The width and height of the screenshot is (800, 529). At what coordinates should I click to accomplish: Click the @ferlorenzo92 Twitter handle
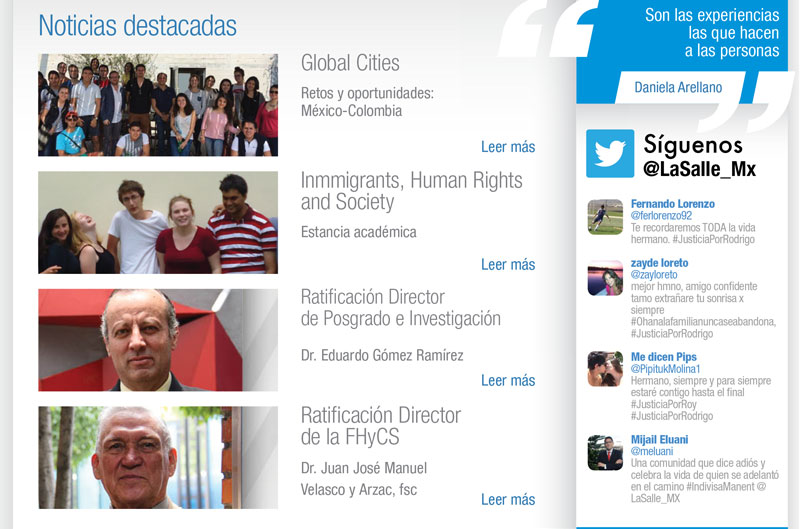click(x=661, y=216)
